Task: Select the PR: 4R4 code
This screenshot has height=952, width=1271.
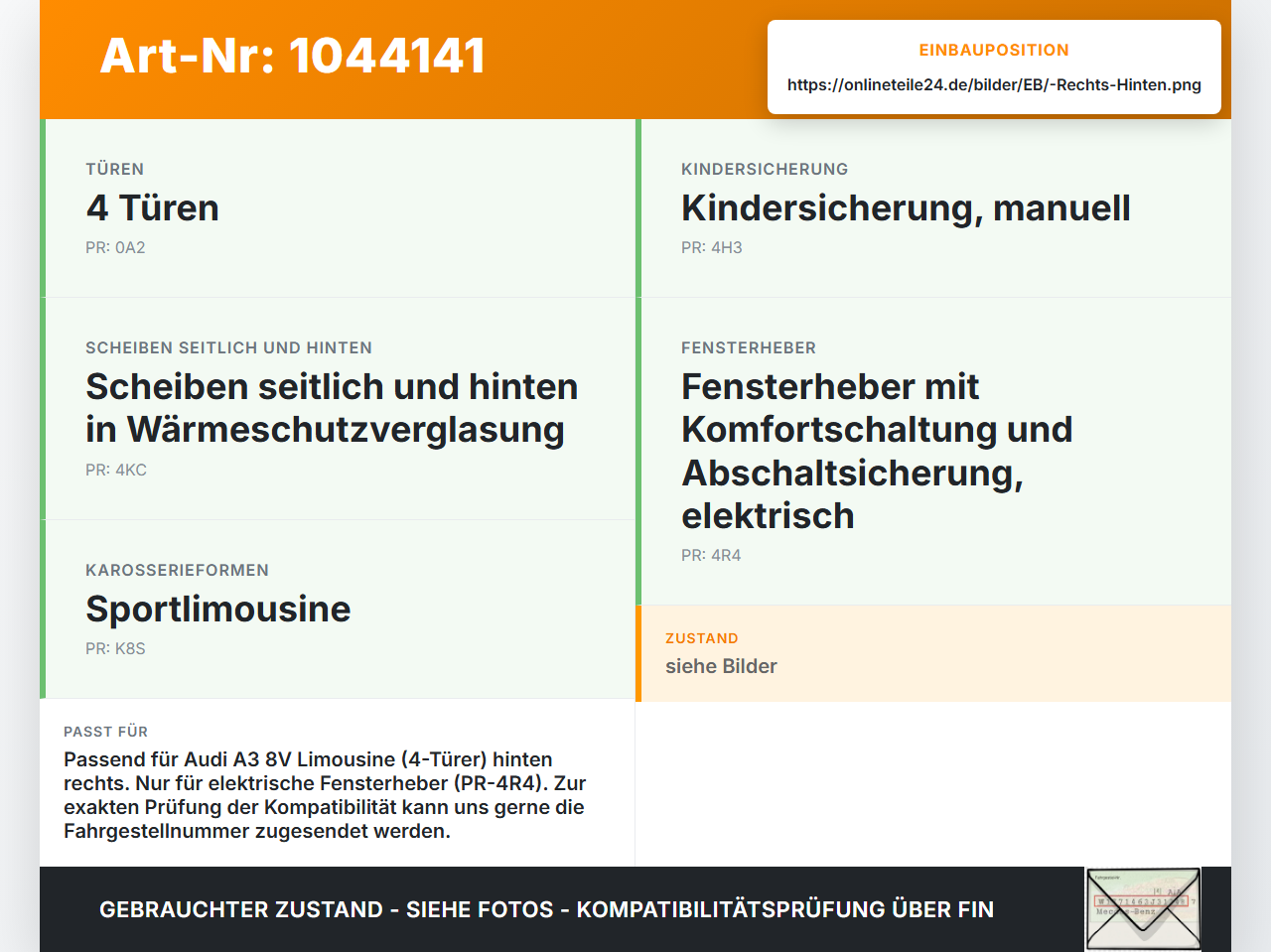Action: (x=711, y=556)
